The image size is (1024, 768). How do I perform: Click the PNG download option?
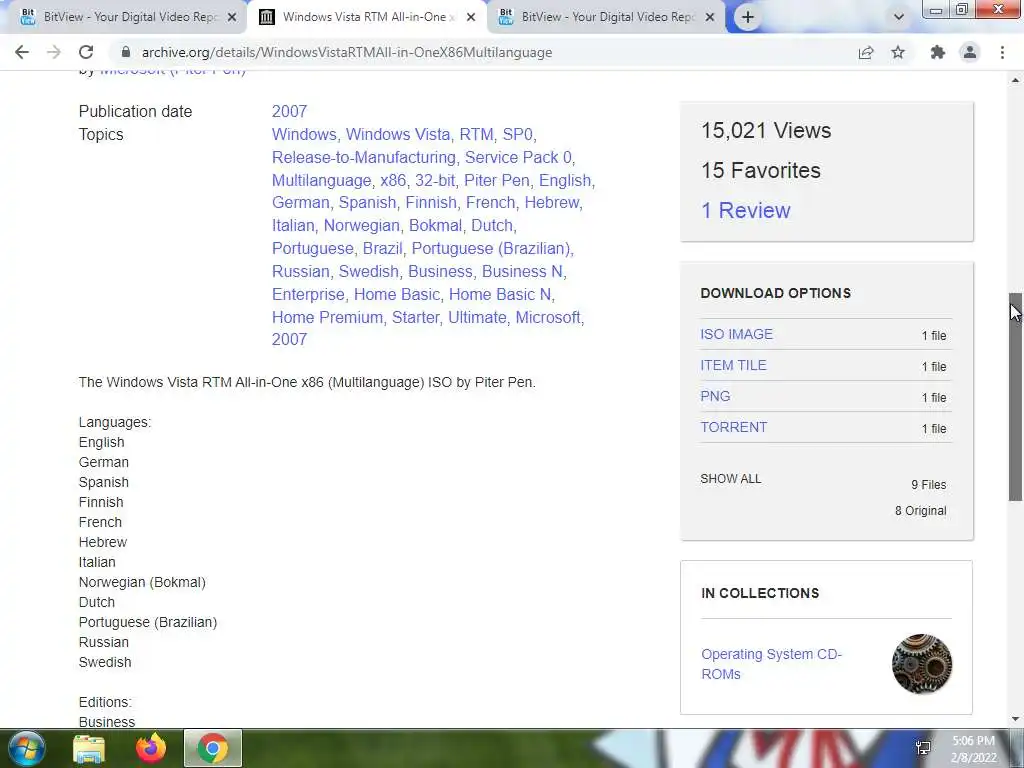pyautogui.click(x=715, y=396)
